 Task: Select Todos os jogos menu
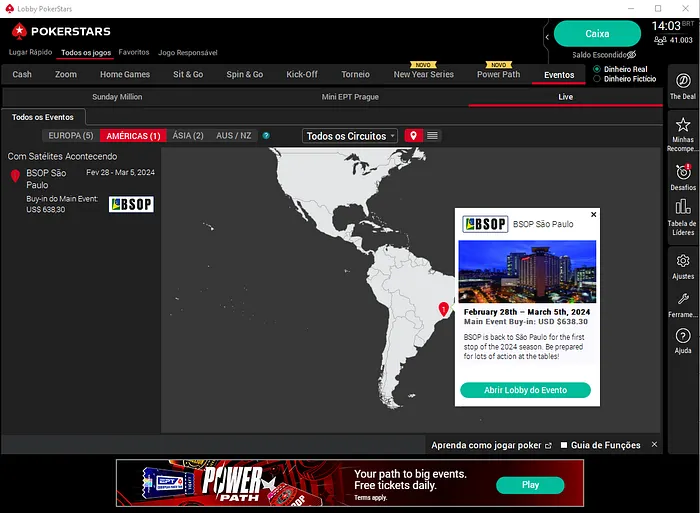(x=86, y=53)
